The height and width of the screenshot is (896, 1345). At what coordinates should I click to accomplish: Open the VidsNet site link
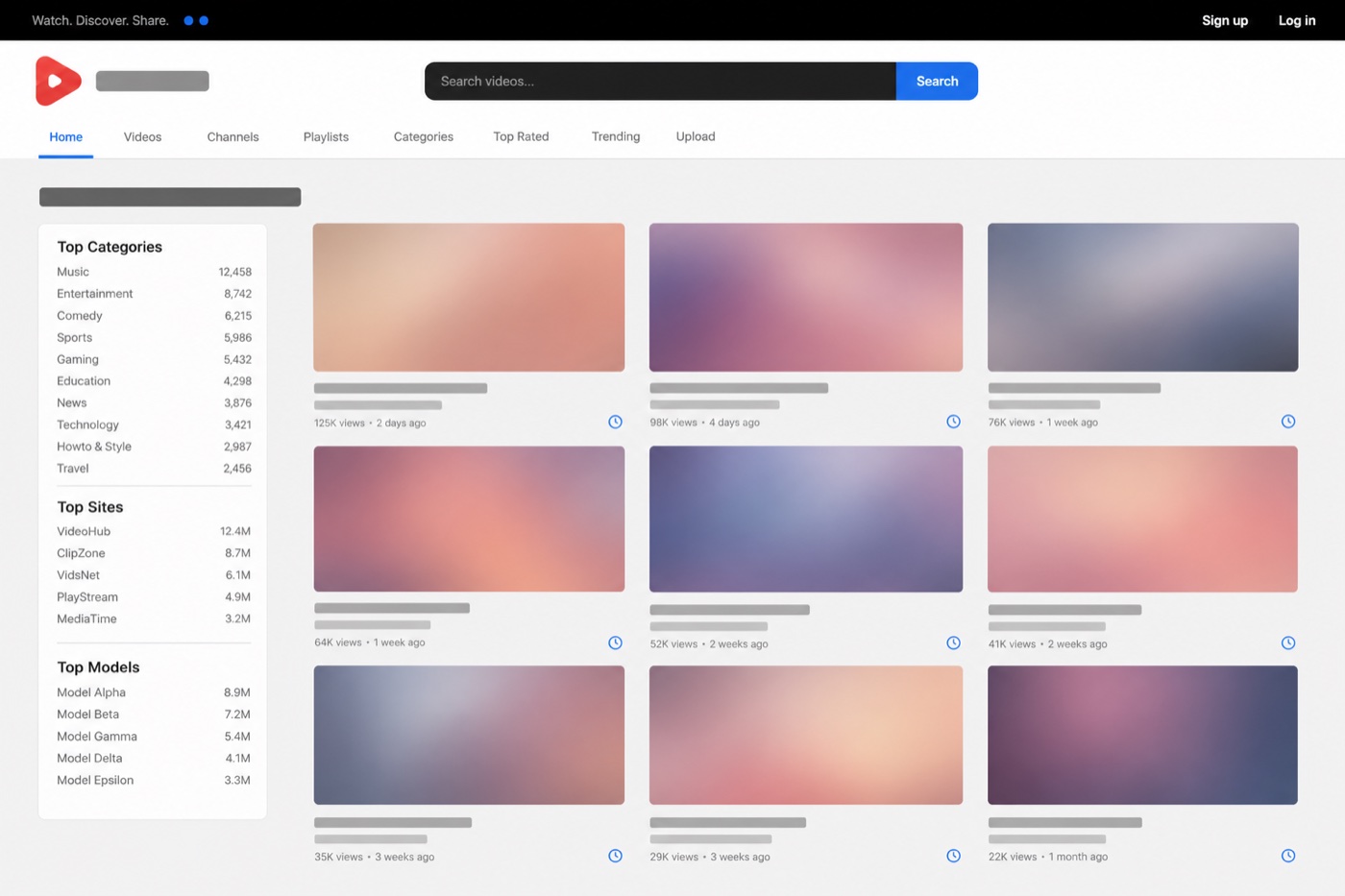[78, 575]
